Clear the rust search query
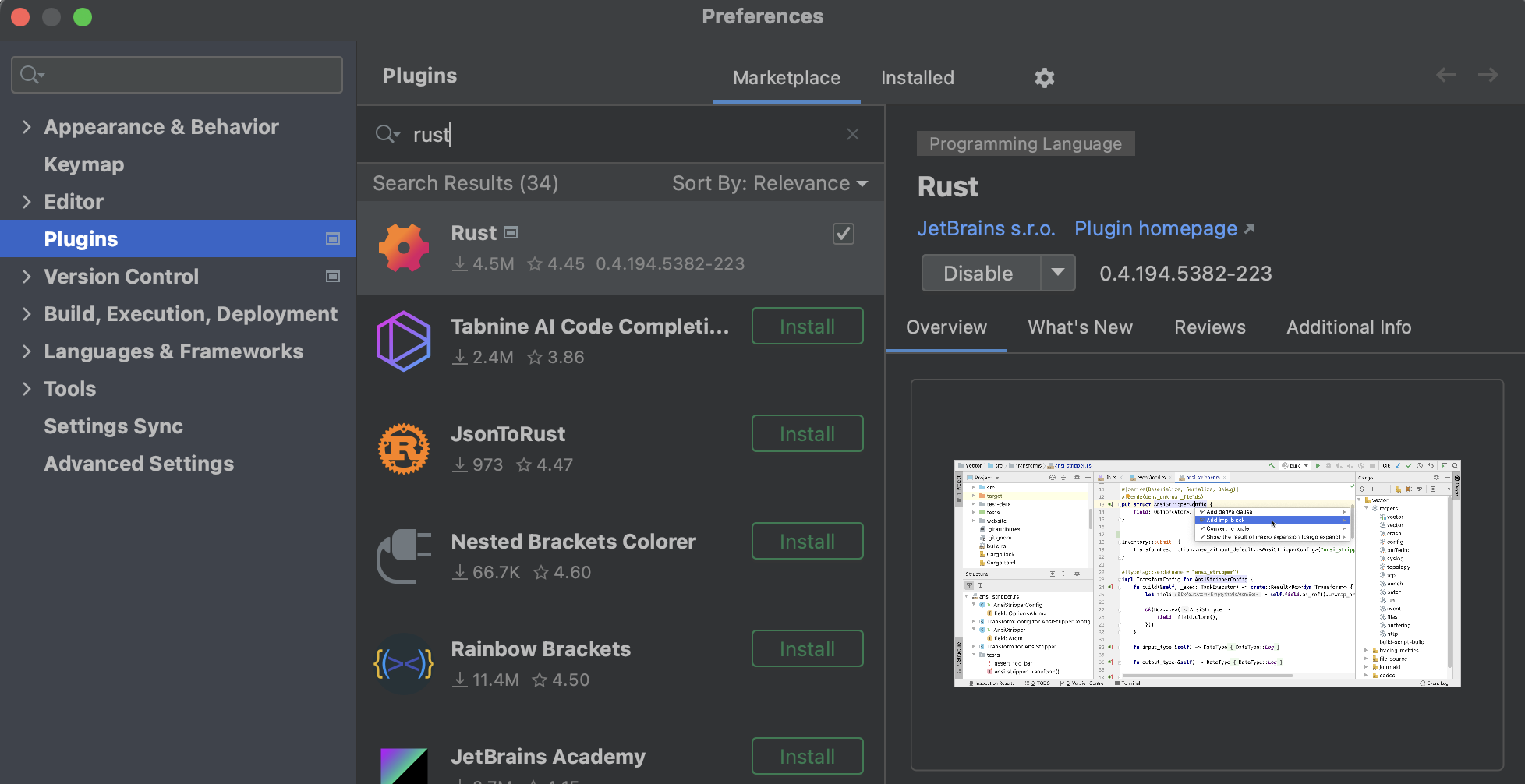Image resolution: width=1525 pixels, height=784 pixels. (853, 134)
